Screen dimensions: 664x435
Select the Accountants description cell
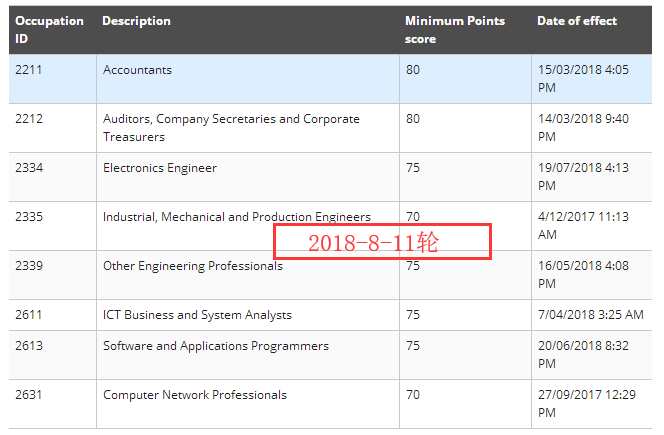pos(137,70)
